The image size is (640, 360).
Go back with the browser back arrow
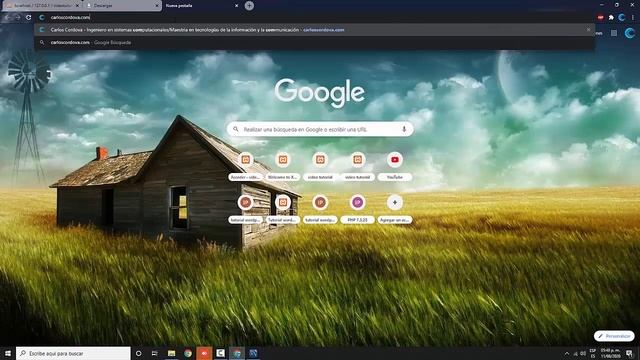point(7,17)
